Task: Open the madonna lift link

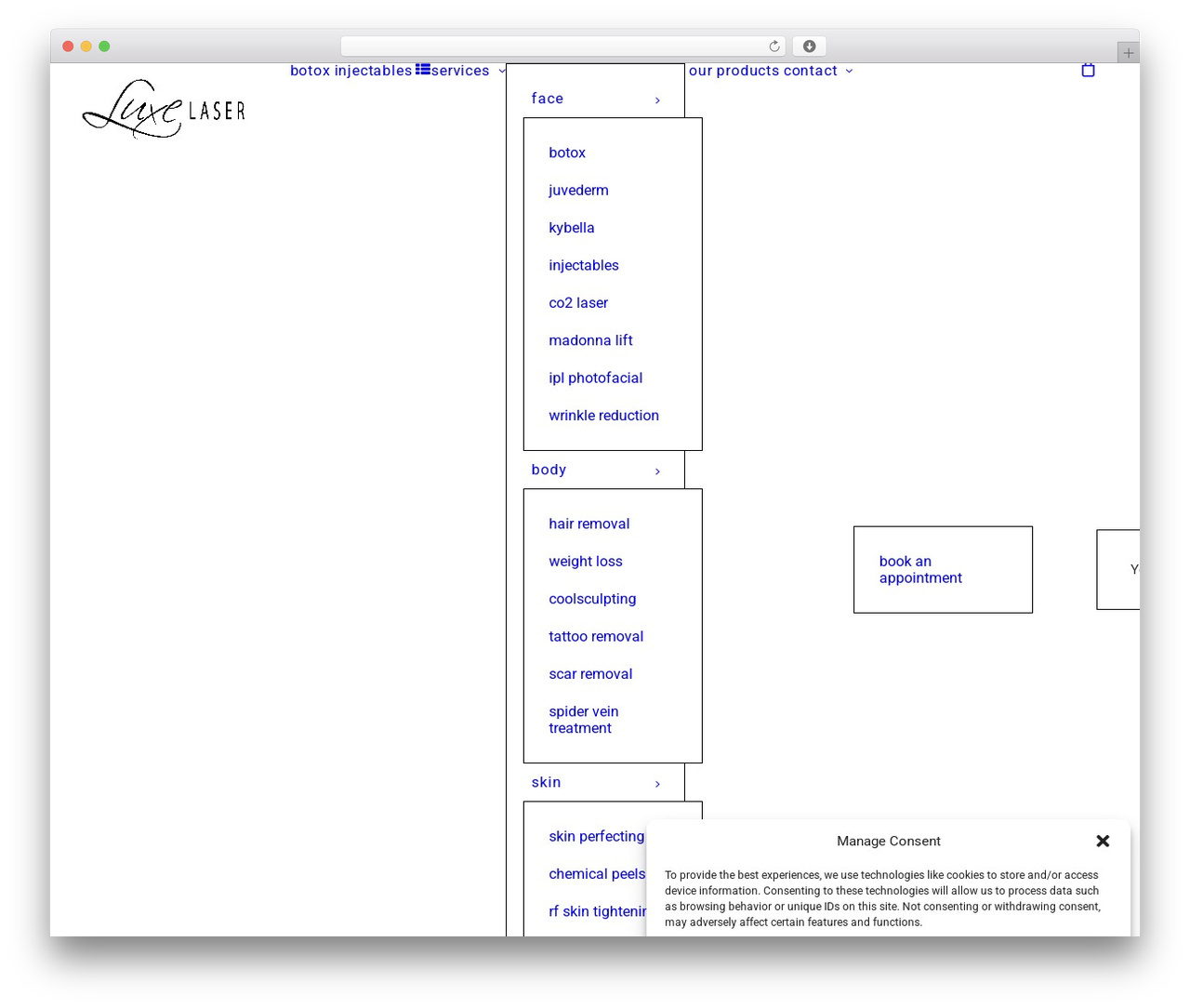Action: tap(590, 340)
